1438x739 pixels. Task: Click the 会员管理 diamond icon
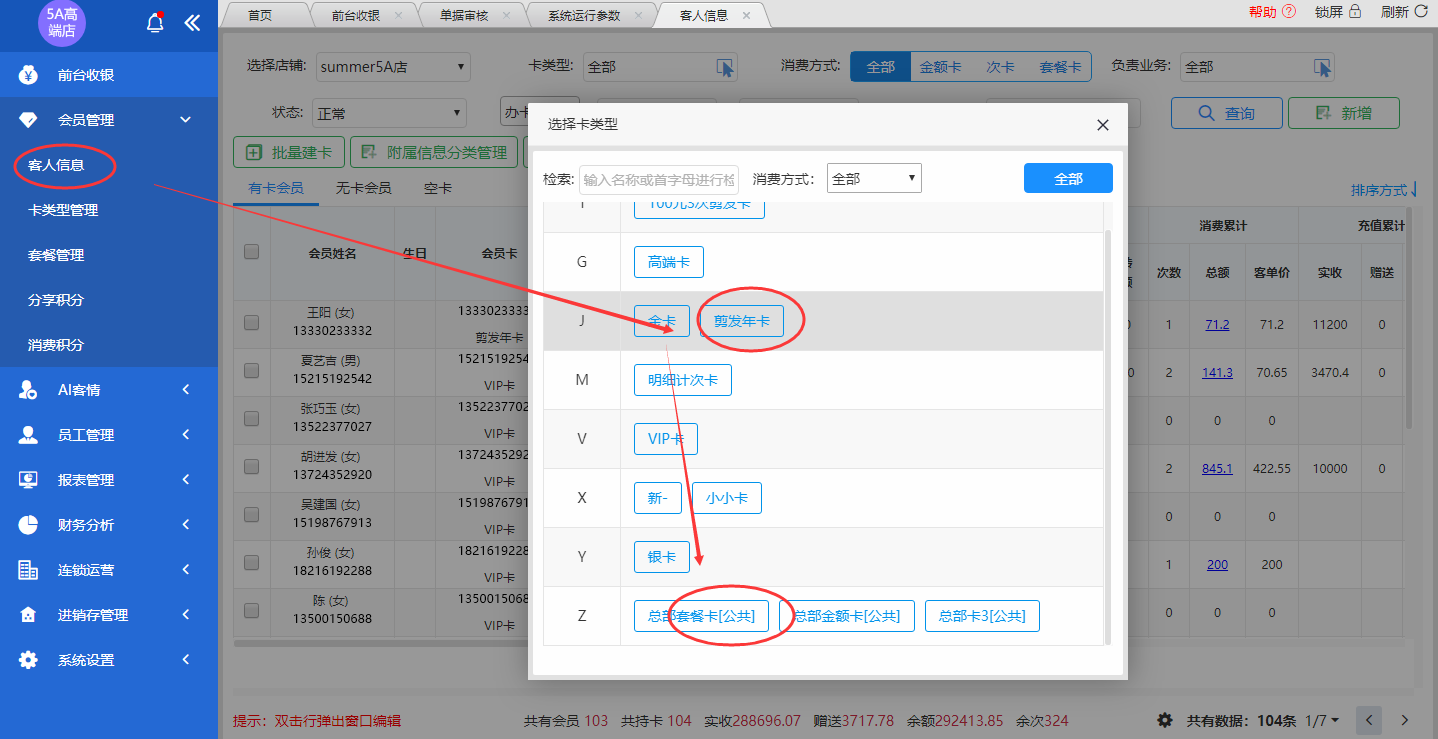coord(28,120)
